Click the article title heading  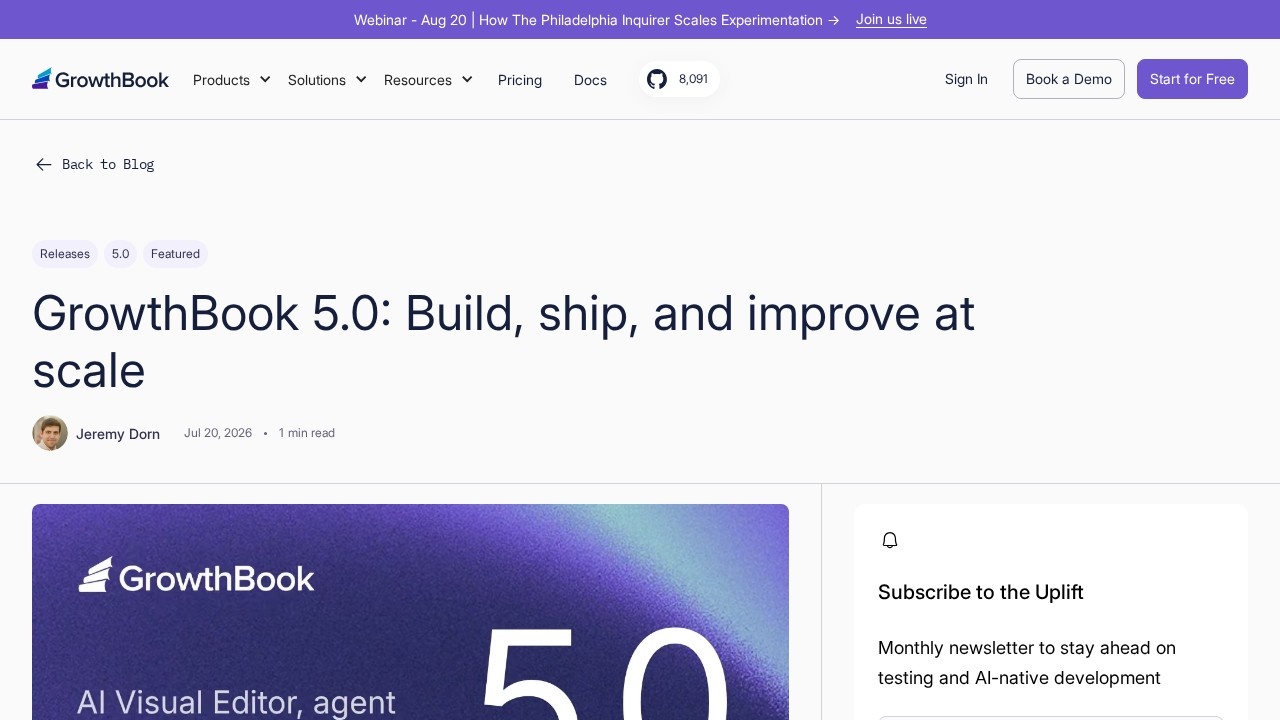[503, 342]
